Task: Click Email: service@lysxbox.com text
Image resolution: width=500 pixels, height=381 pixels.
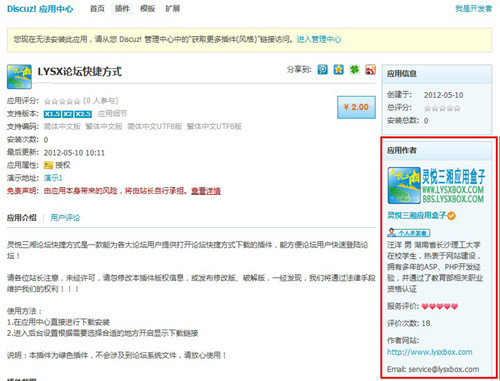Action: click(433, 369)
